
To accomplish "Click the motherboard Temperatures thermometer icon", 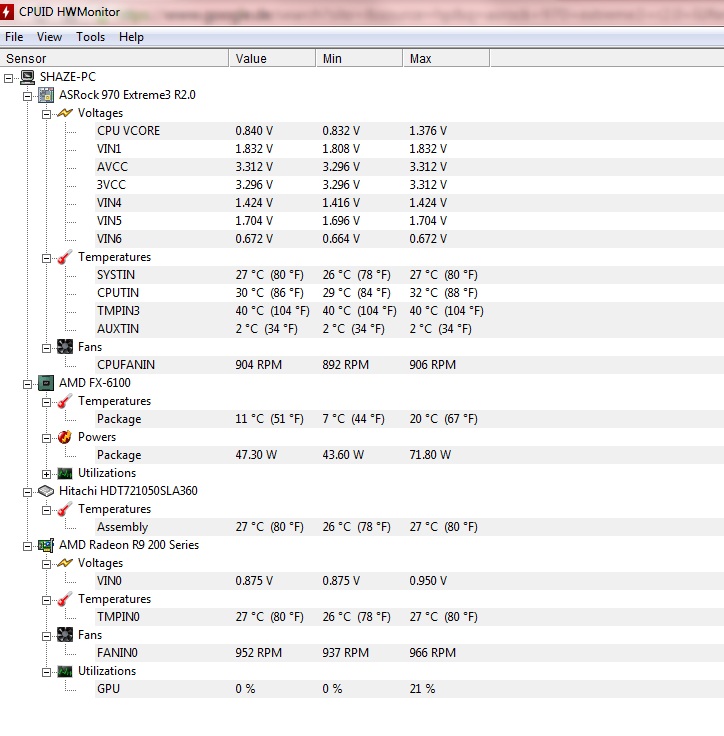I will tap(65, 257).
